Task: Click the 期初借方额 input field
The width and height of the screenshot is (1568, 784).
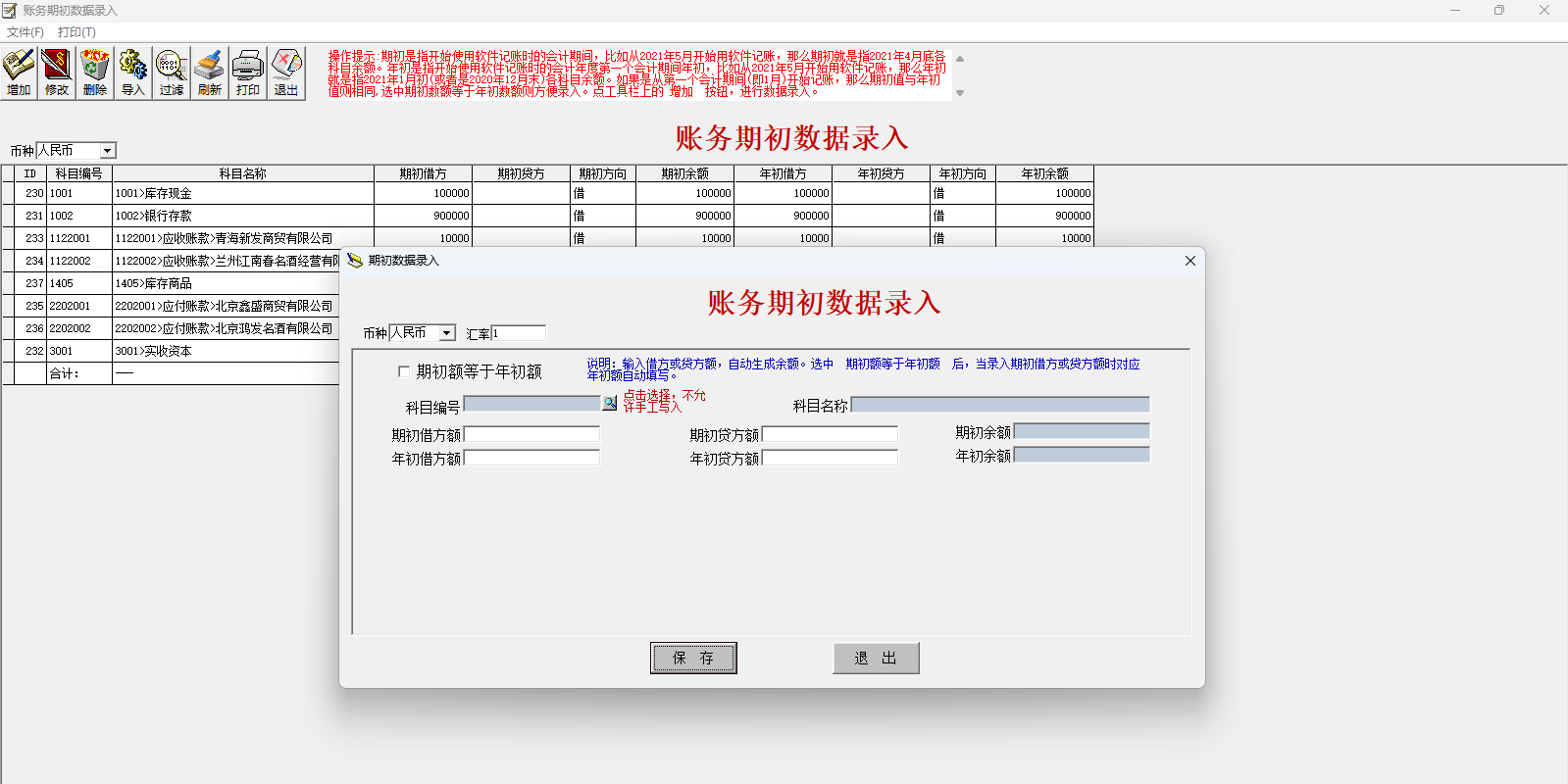Action: pyautogui.click(x=531, y=434)
